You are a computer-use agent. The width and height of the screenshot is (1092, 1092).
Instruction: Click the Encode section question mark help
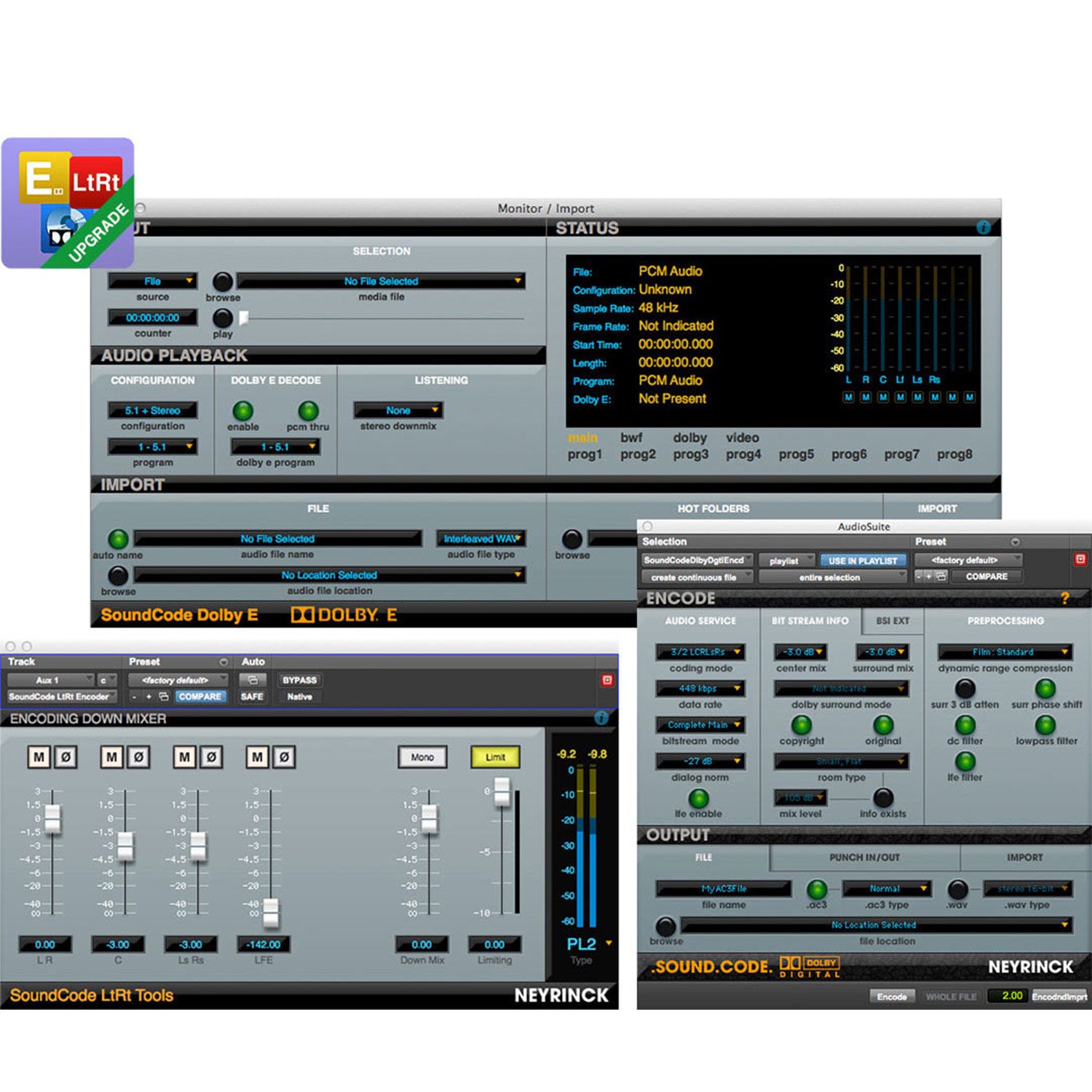[1065, 598]
